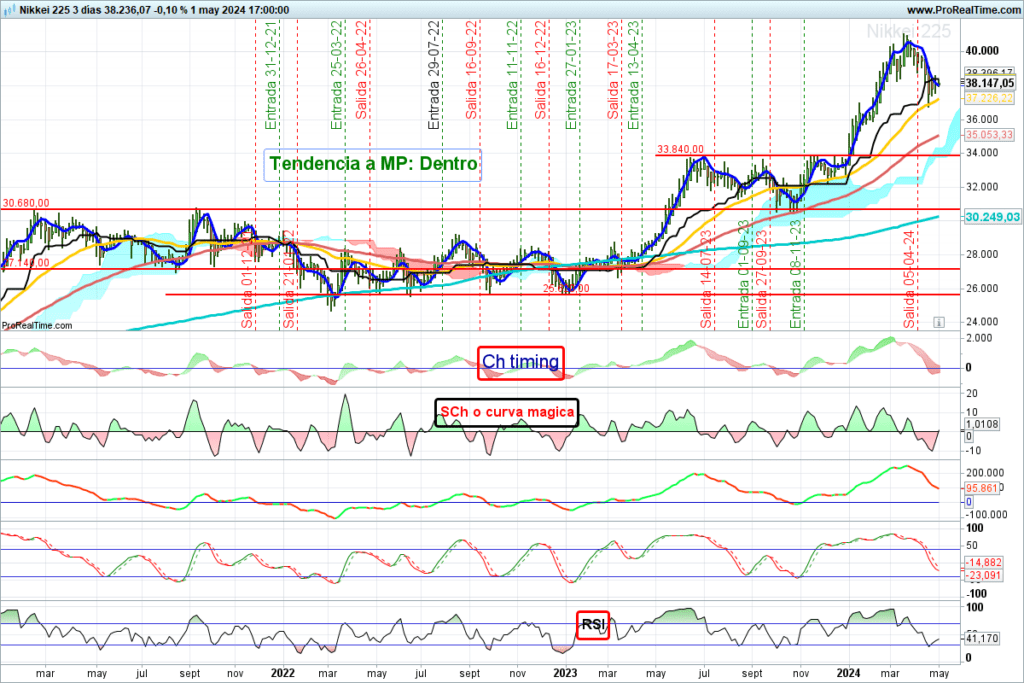This screenshot has height=683, width=1024.
Task: Click the oscillator value tag -23,091
Action: click(x=984, y=575)
